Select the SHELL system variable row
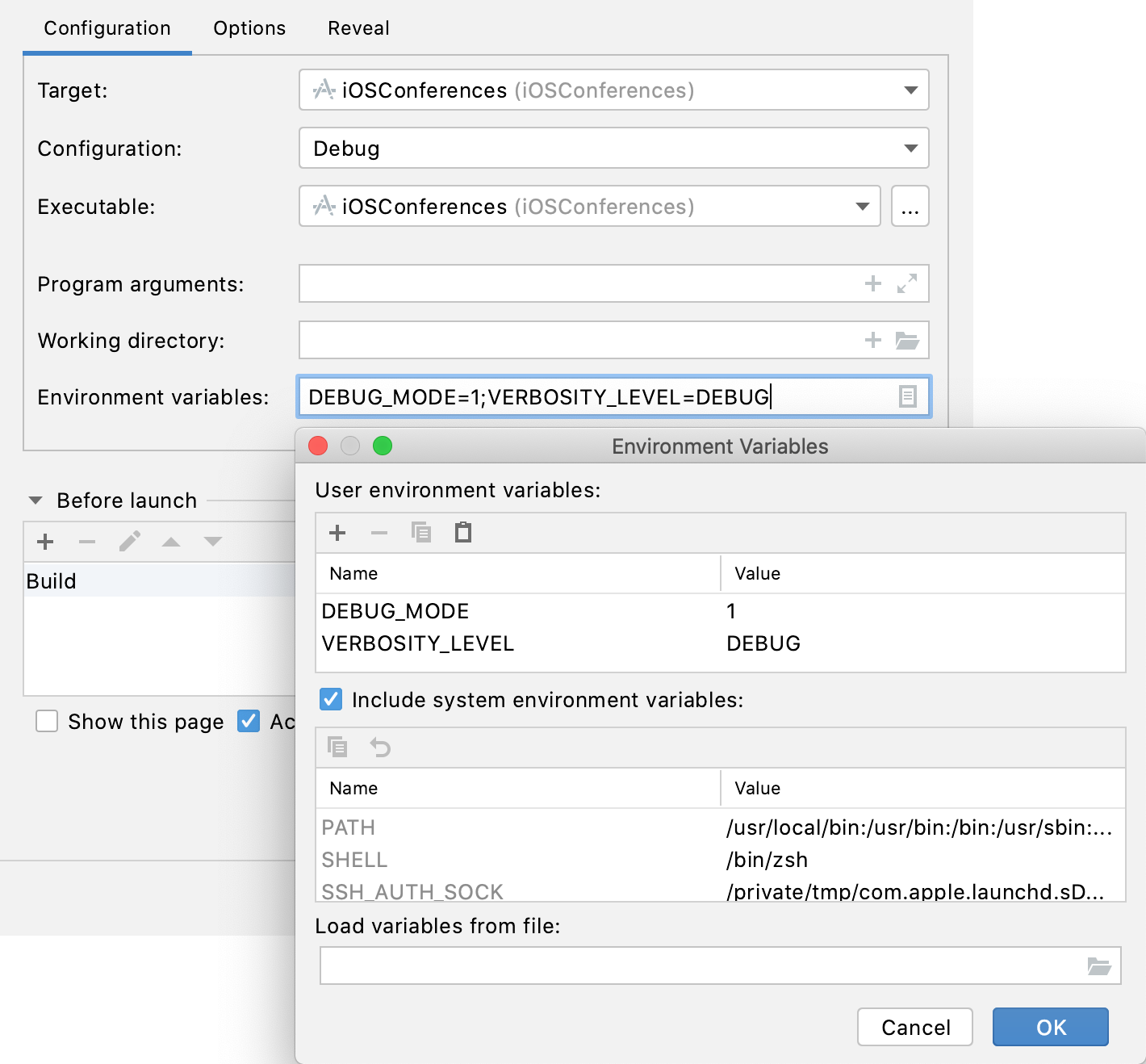This screenshot has height=1064, width=1146. click(x=721, y=860)
